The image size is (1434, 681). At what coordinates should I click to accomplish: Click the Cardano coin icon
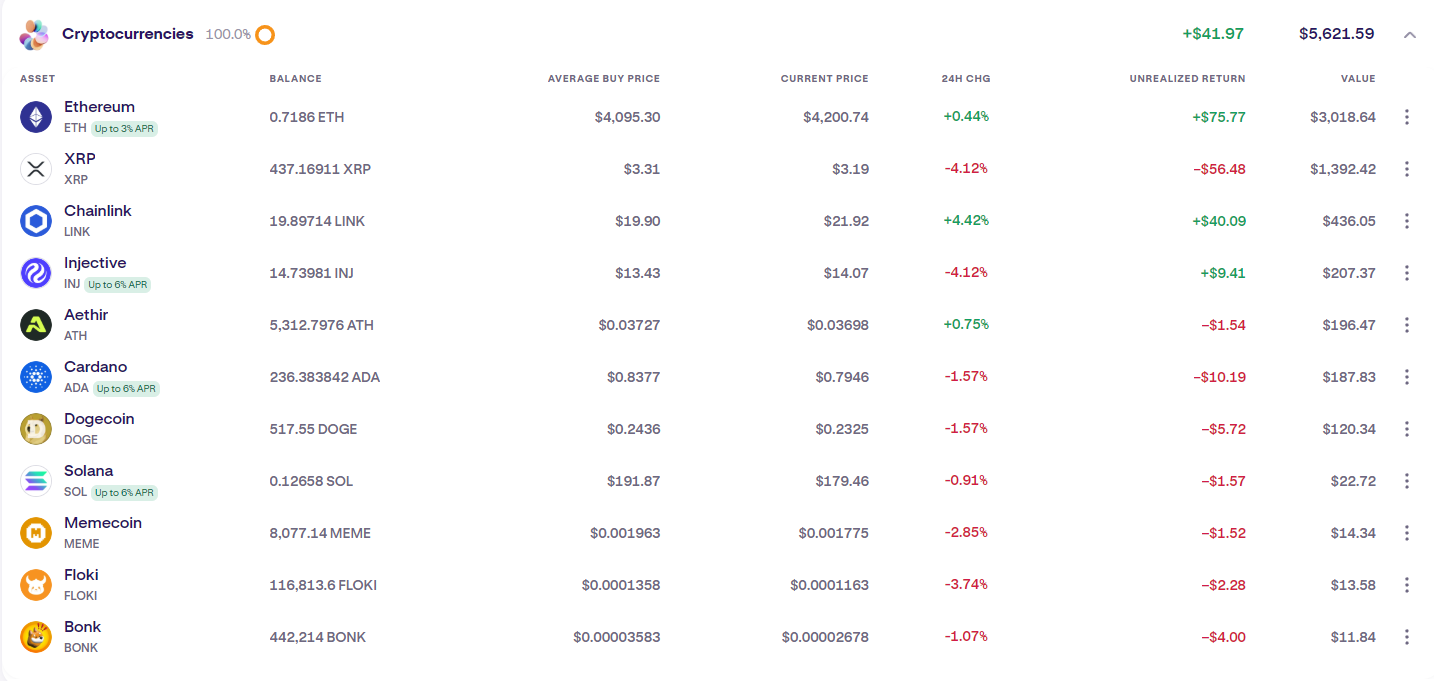[x=36, y=377]
